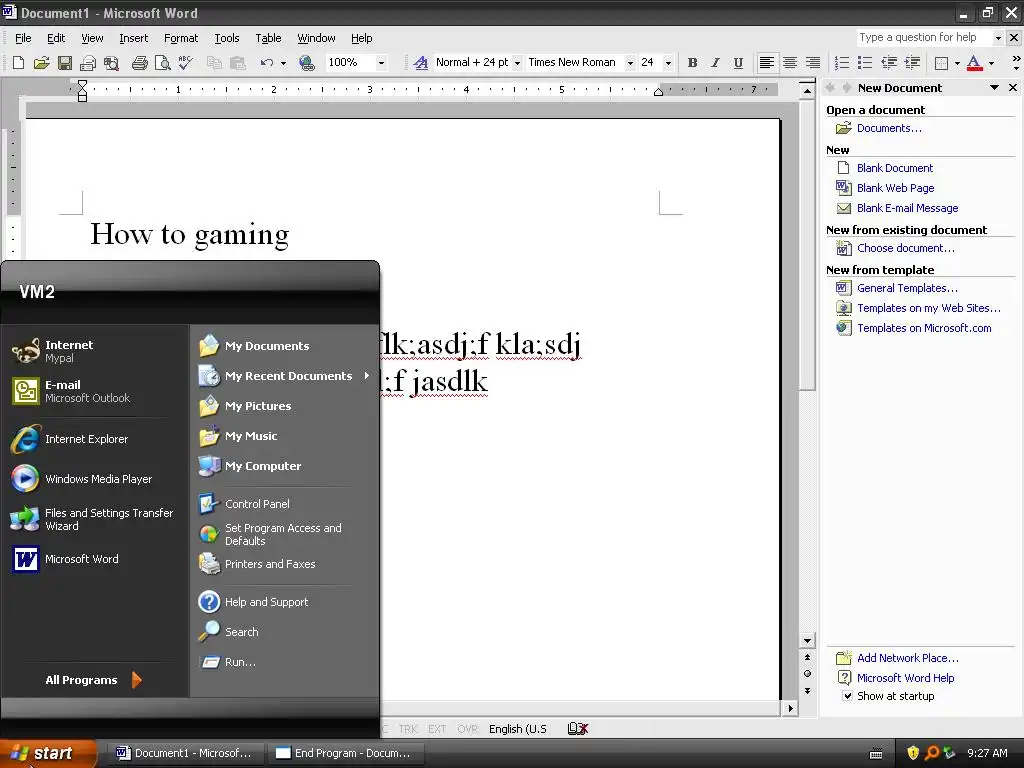Image resolution: width=1024 pixels, height=768 pixels.
Task: Toggle TRK track changes in status bar
Action: click(408, 729)
